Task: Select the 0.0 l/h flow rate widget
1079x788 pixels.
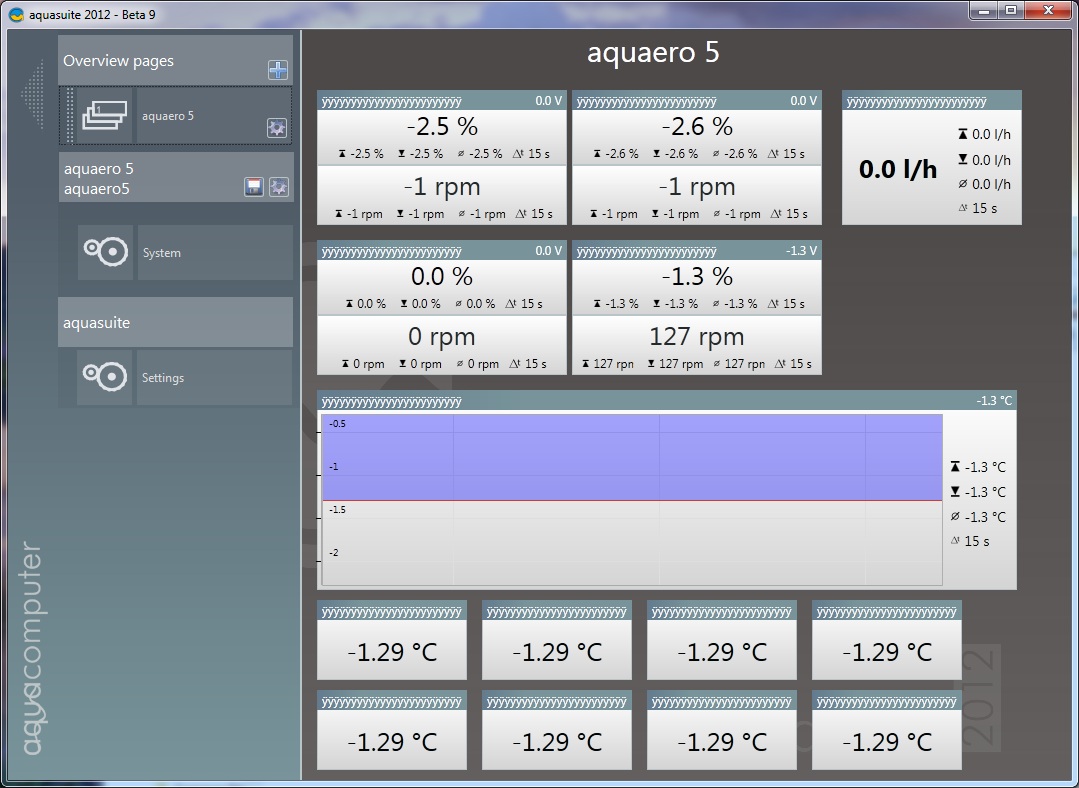Action: [x=898, y=169]
